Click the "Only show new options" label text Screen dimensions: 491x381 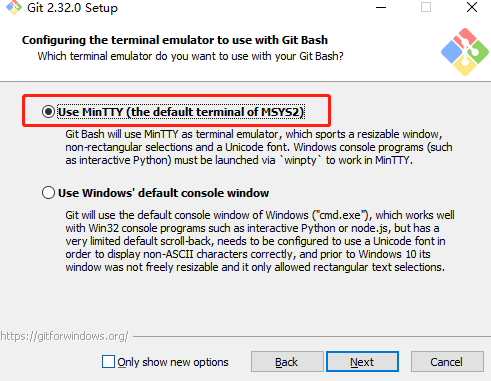point(173,362)
